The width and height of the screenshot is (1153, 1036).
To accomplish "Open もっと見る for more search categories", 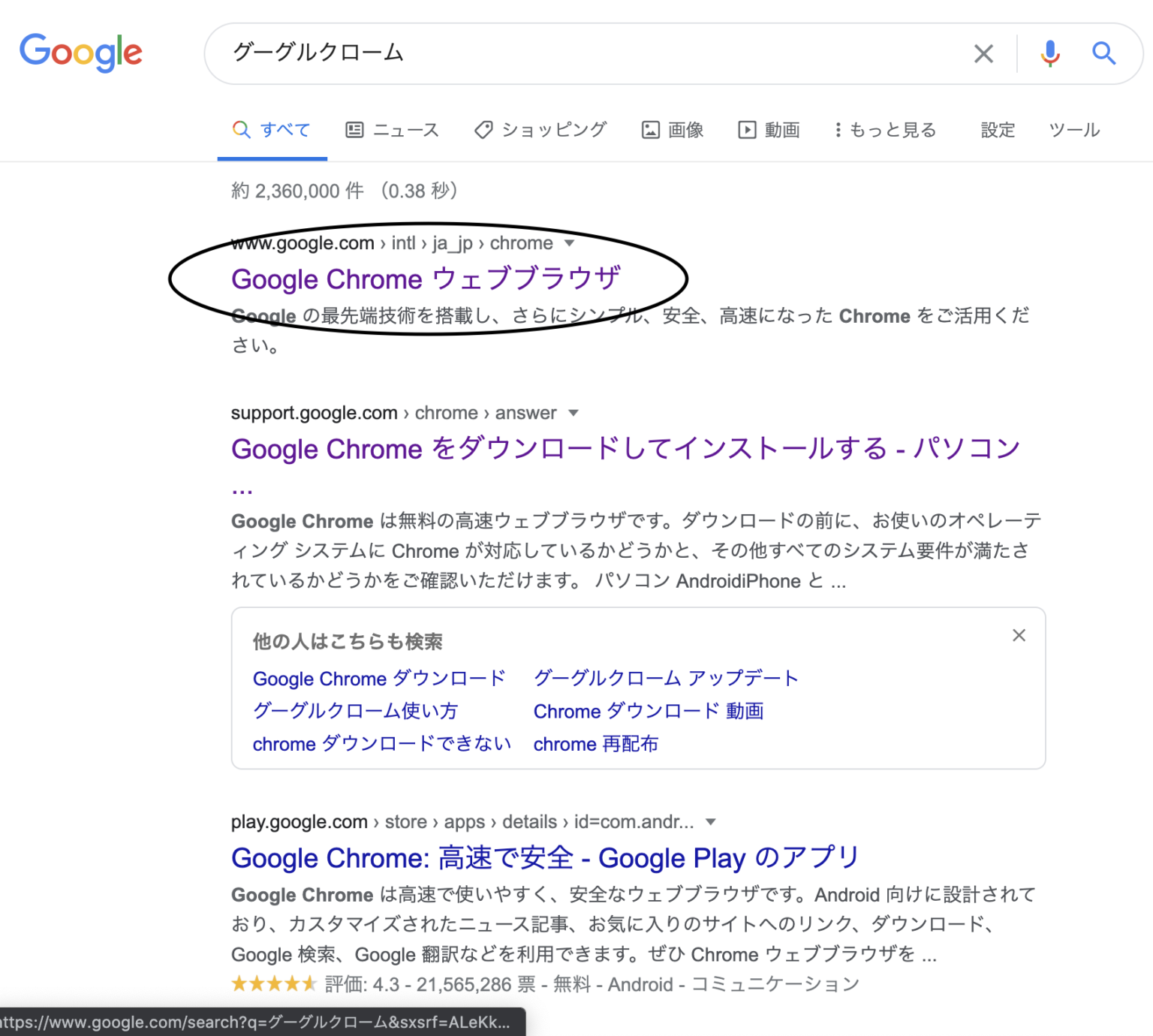I will 886,129.
